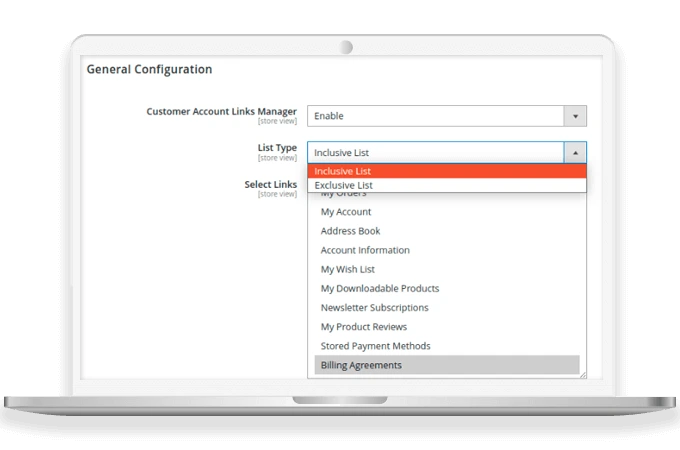This screenshot has width=680, height=450.
Task: Choose the highlighted Inclusive List option
Action: pyautogui.click(x=446, y=171)
